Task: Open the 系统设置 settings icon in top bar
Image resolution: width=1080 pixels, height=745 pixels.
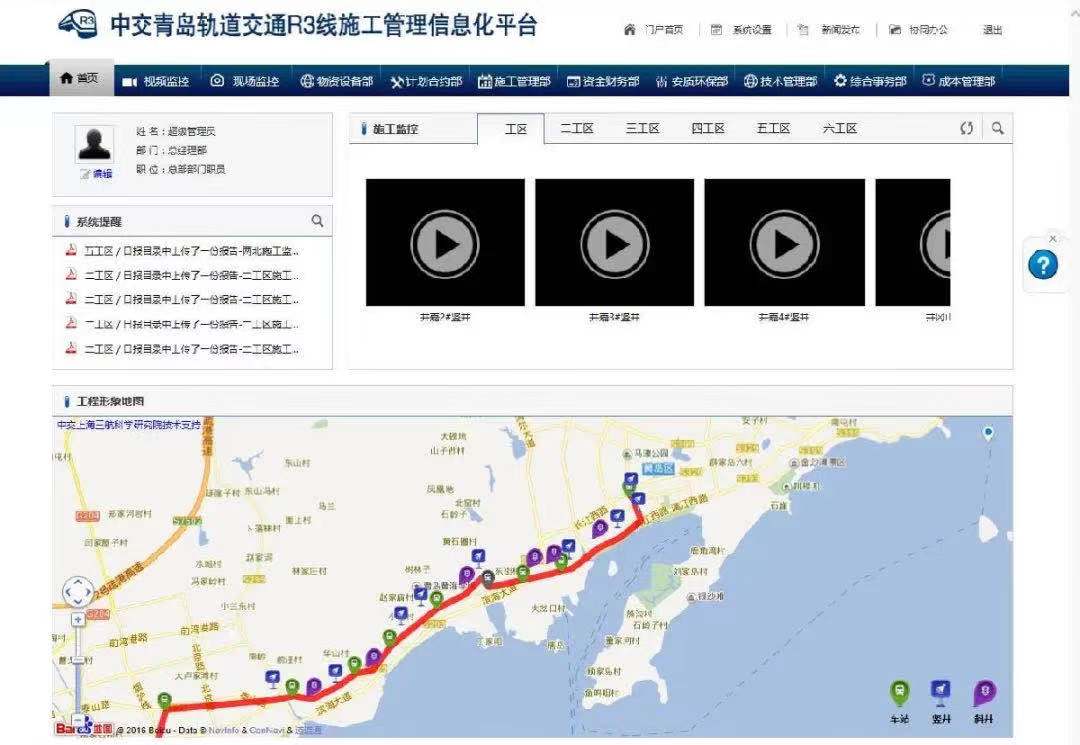Action: click(715, 30)
